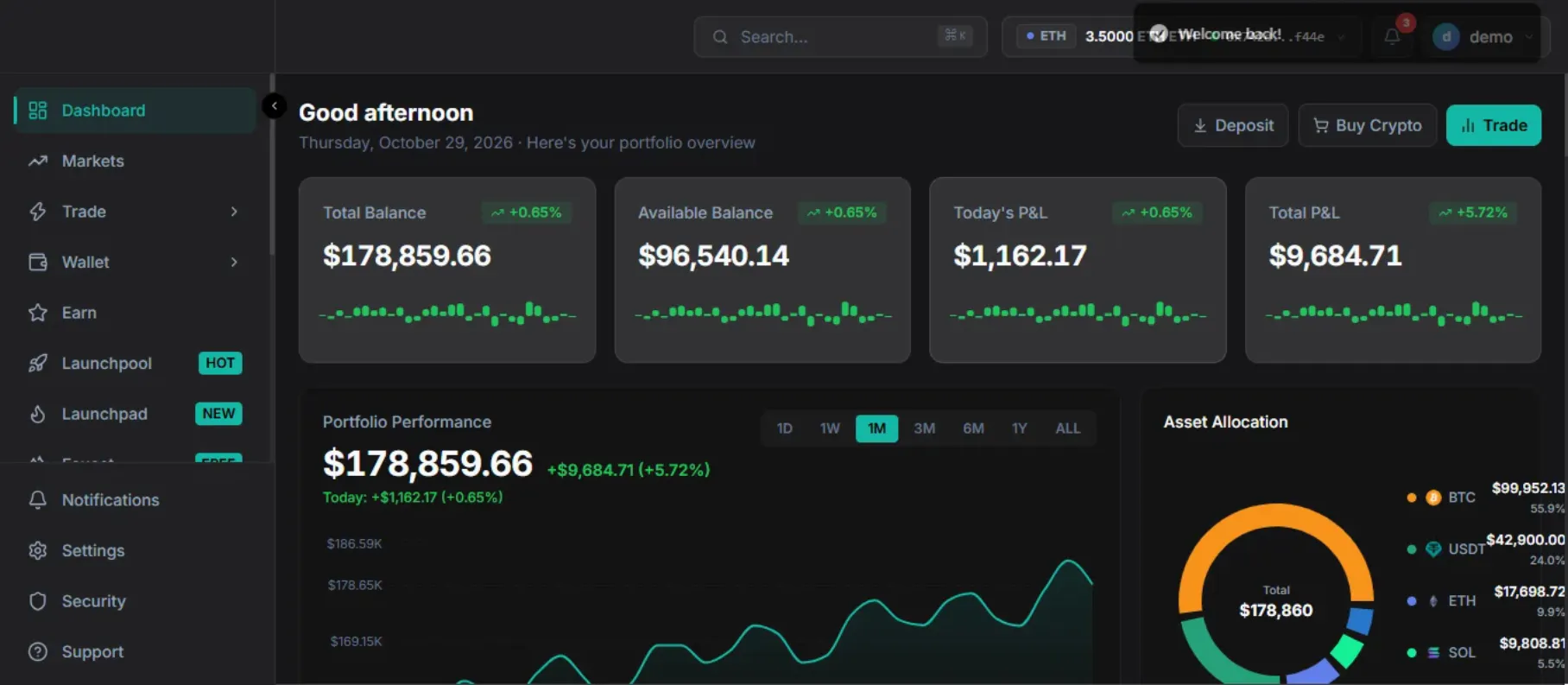Select the 1Y time range
The width and height of the screenshot is (1568, 685).
(1020, 428)
